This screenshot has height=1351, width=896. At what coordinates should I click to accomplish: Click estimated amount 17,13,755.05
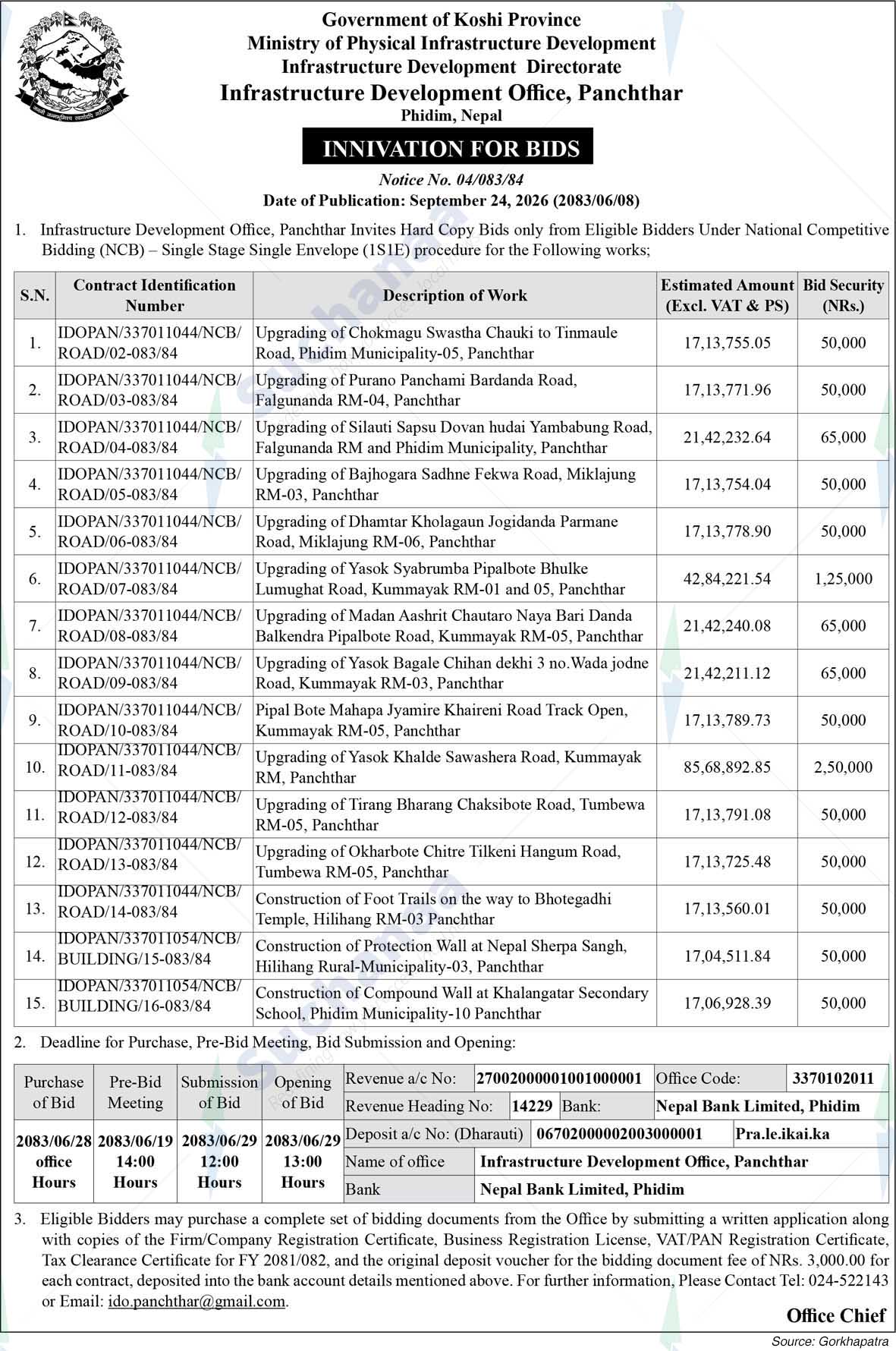click(x=727, y=343)
